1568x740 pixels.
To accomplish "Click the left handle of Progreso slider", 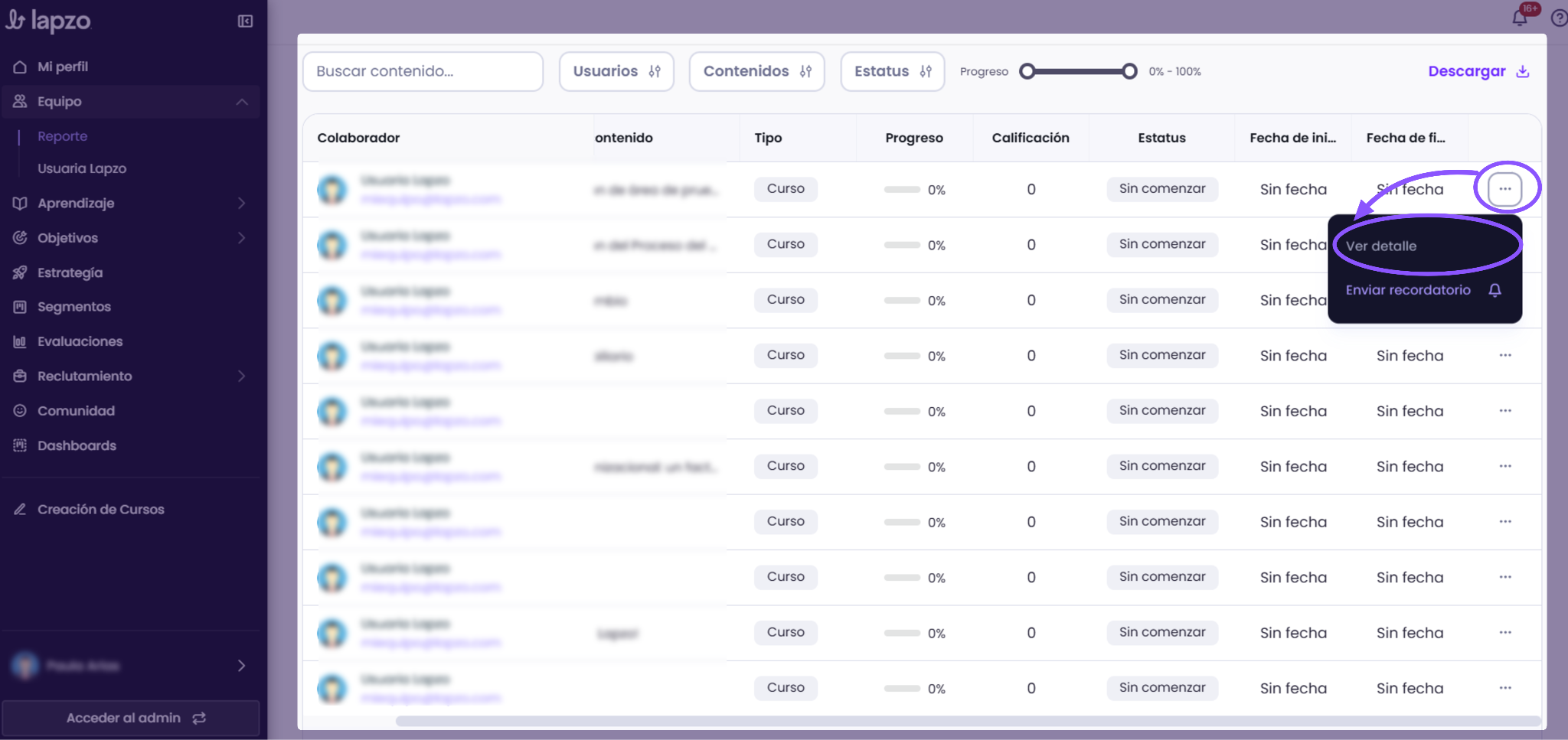I will 1027,71.
